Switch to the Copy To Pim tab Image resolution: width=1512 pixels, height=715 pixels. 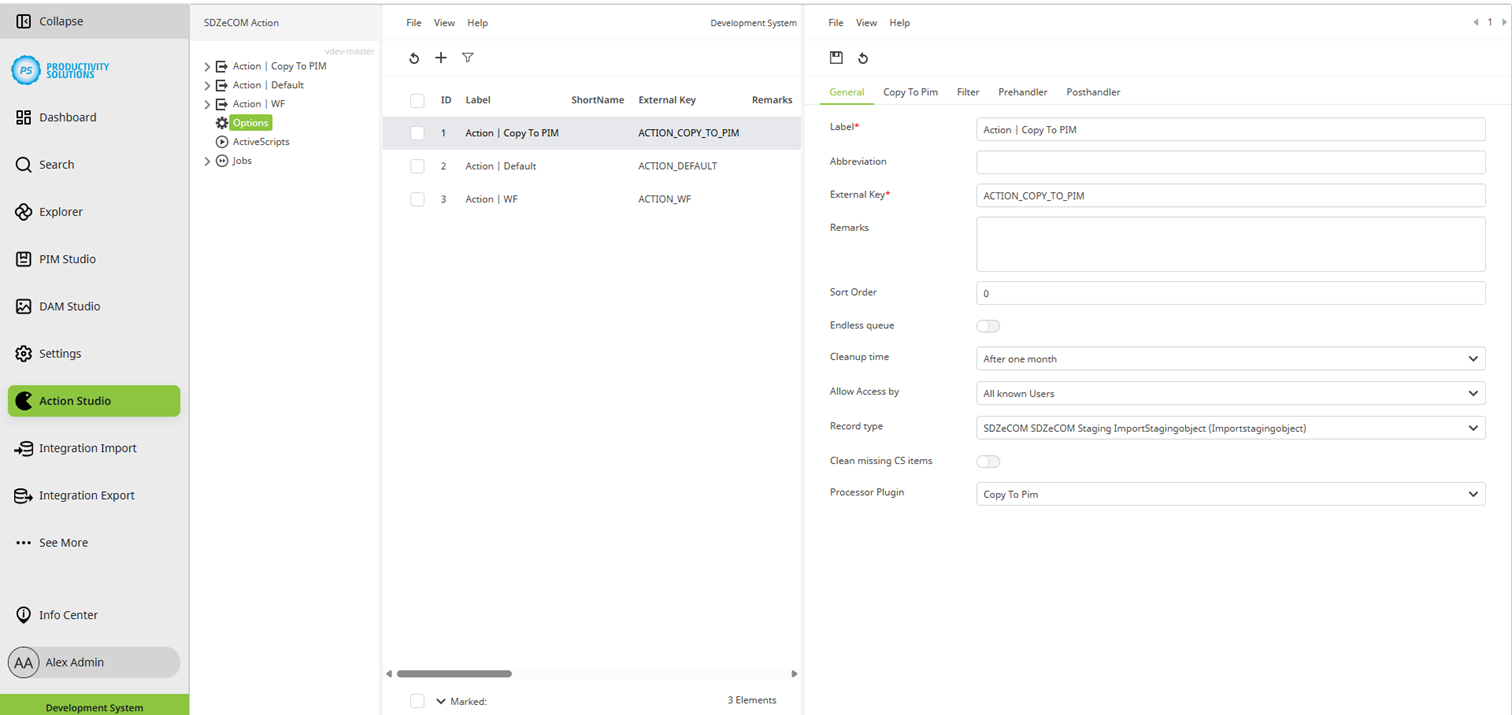click(x=910, y=92)
